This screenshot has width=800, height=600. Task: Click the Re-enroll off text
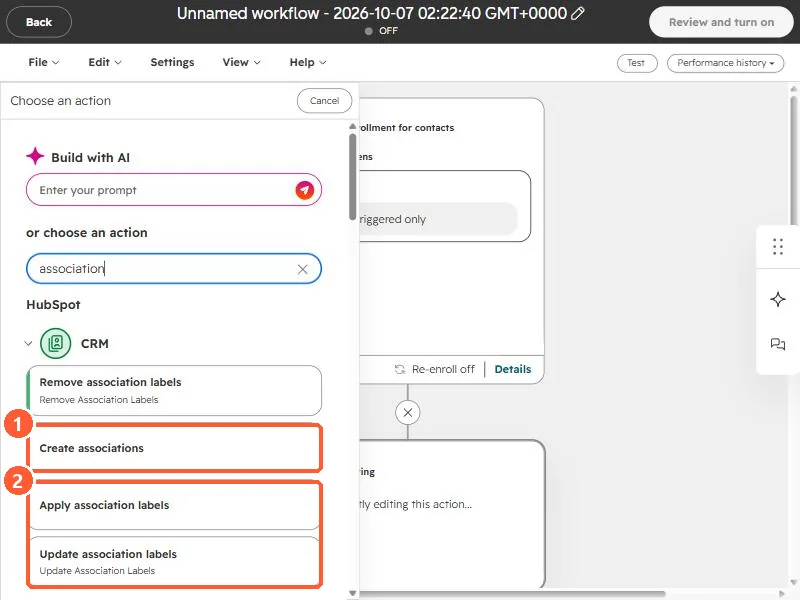(x=443, y=369)
